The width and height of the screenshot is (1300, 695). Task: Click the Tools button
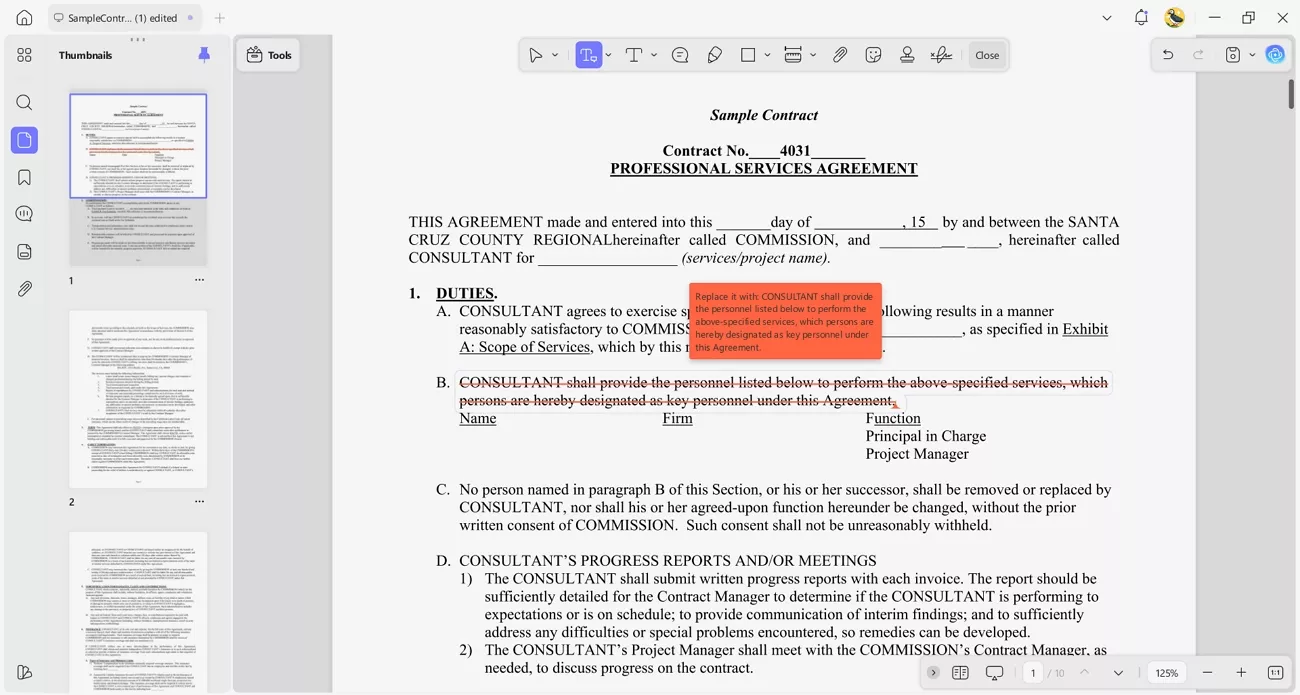point(269,55)
